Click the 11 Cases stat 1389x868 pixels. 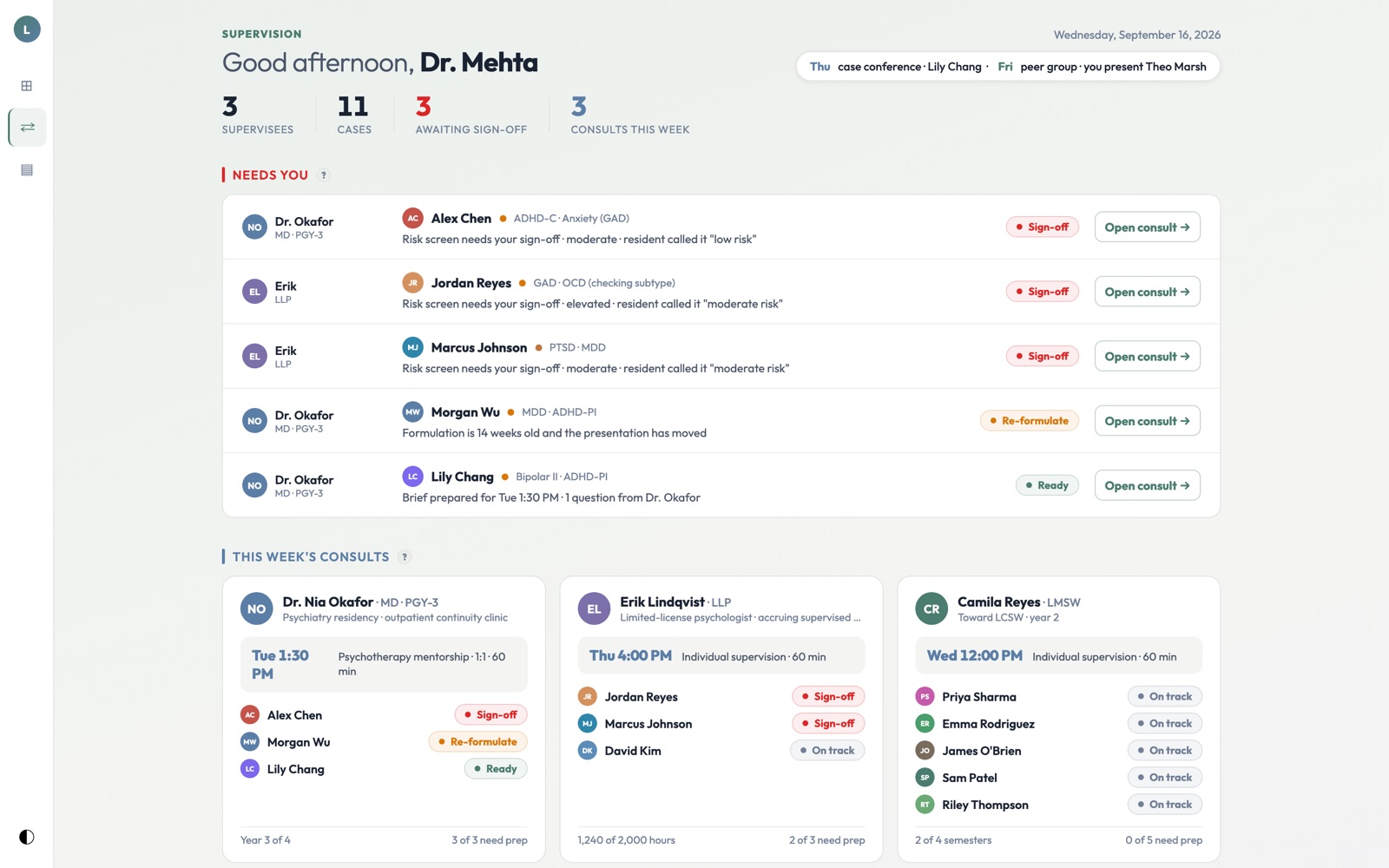pos(354,115)
